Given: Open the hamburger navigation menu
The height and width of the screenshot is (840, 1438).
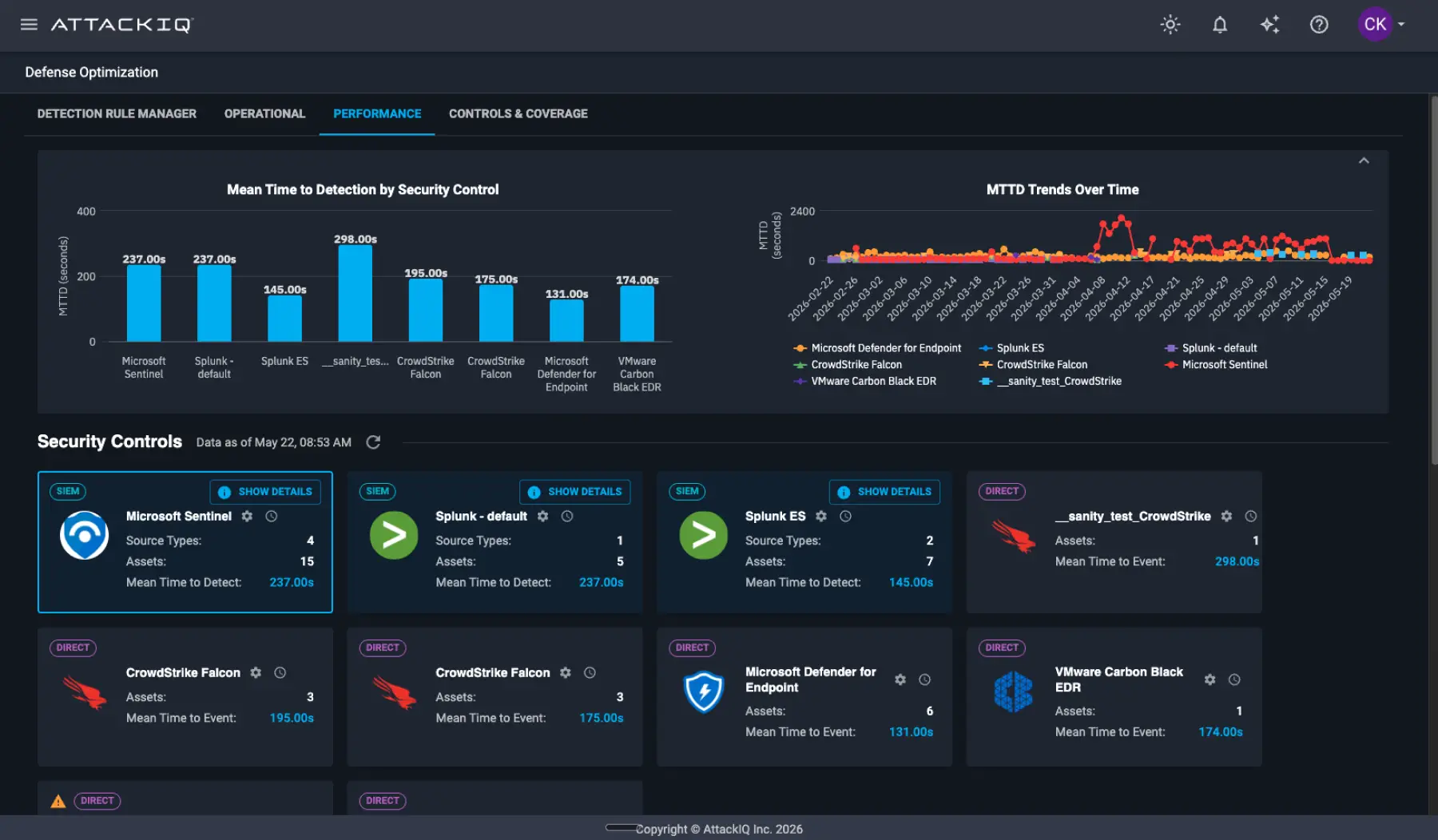Looking at the screenshot, I should (29, 24).
